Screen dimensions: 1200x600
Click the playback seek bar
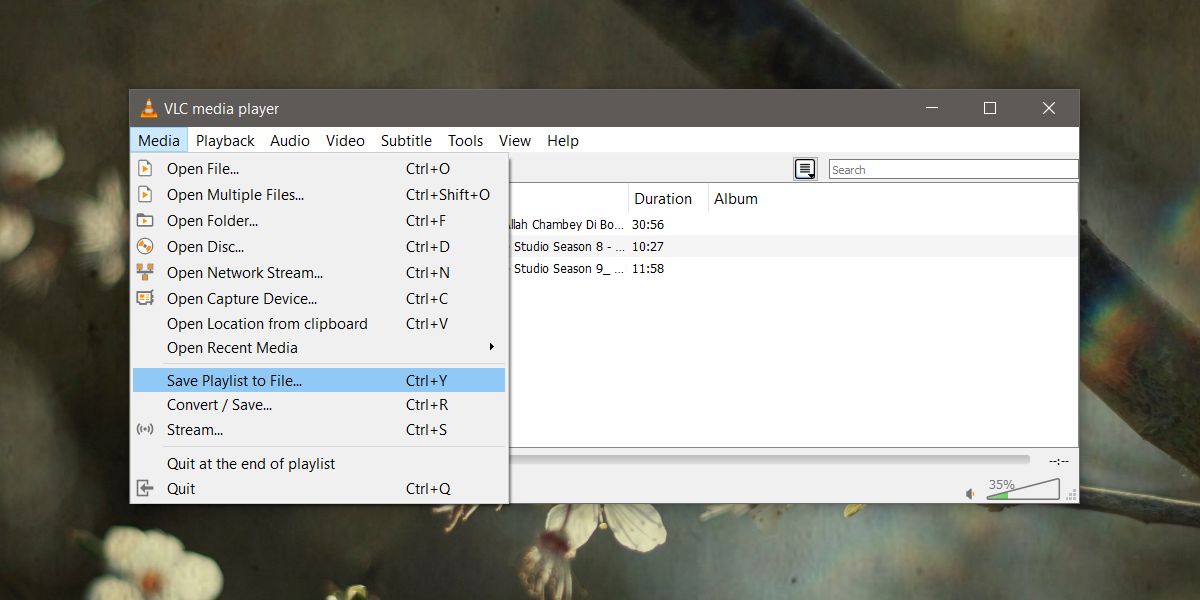coord(769,460)
